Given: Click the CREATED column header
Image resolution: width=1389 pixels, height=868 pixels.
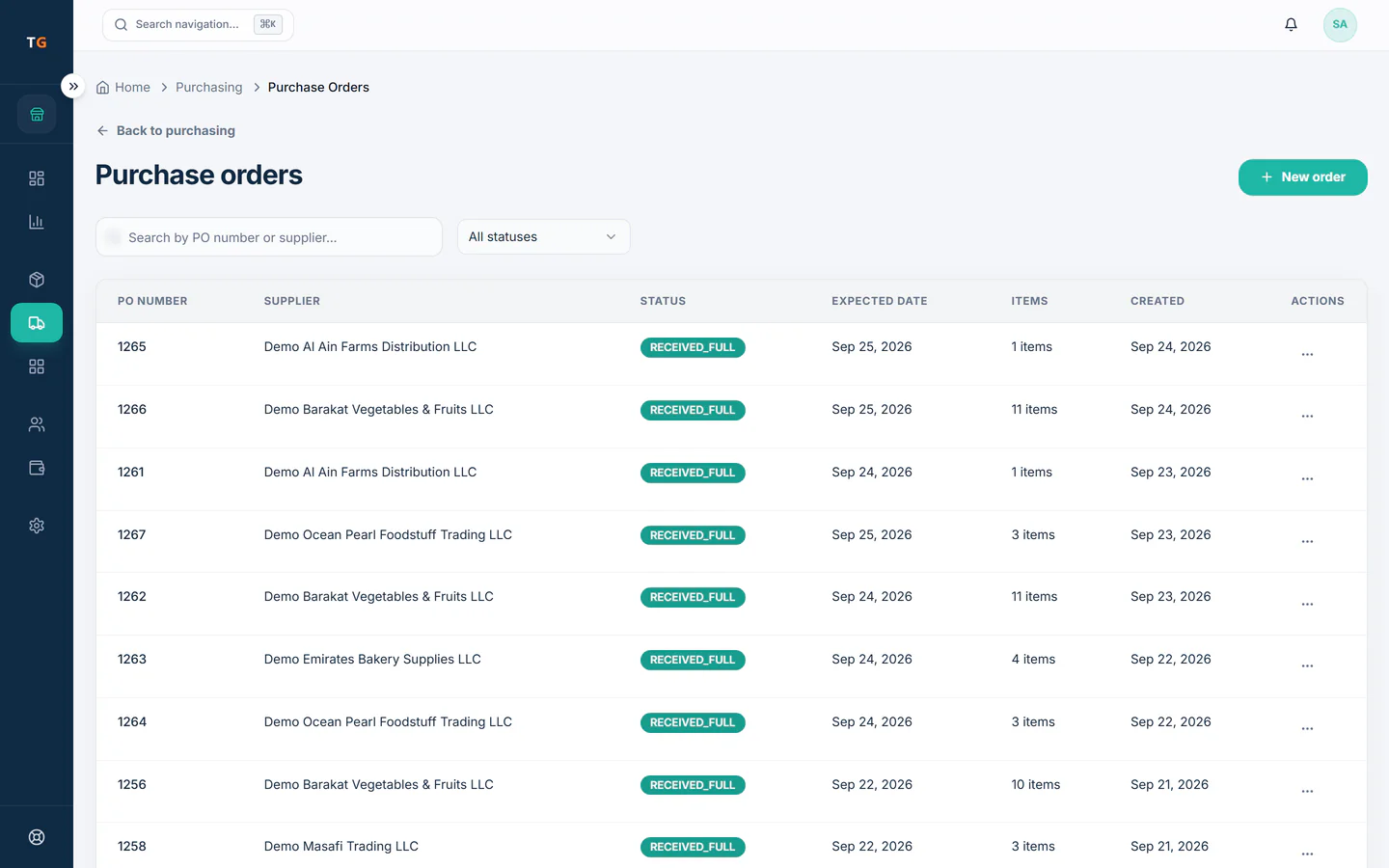Looking at the screenshot, I should tap(1157, 301).
